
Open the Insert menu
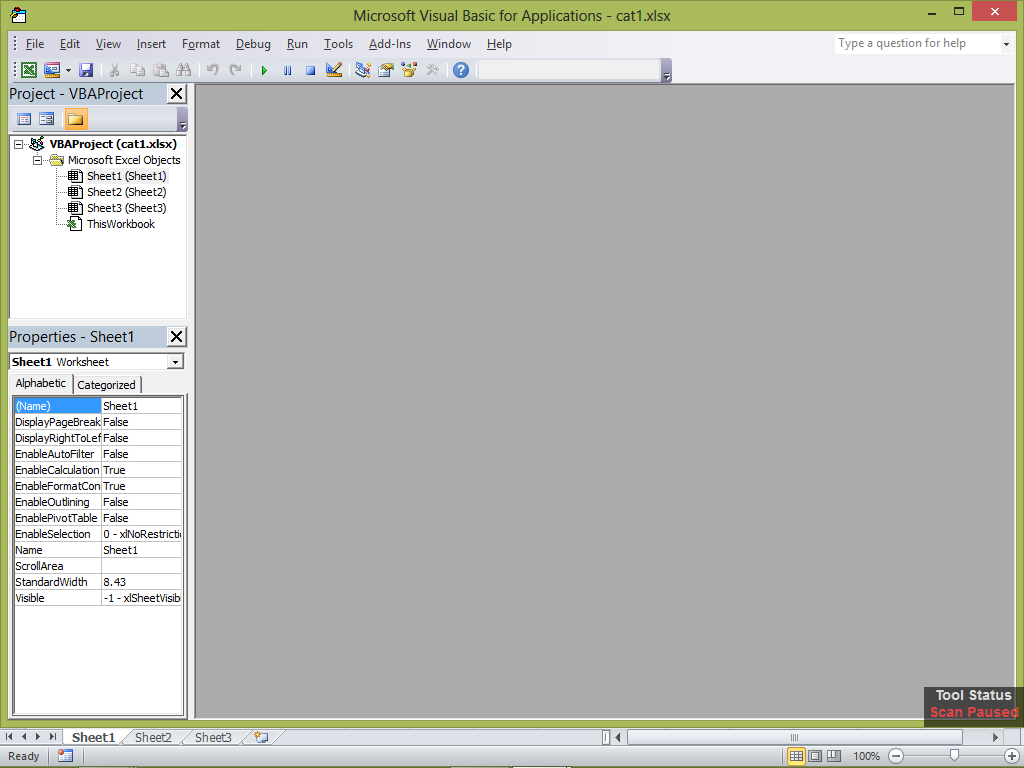151,44
